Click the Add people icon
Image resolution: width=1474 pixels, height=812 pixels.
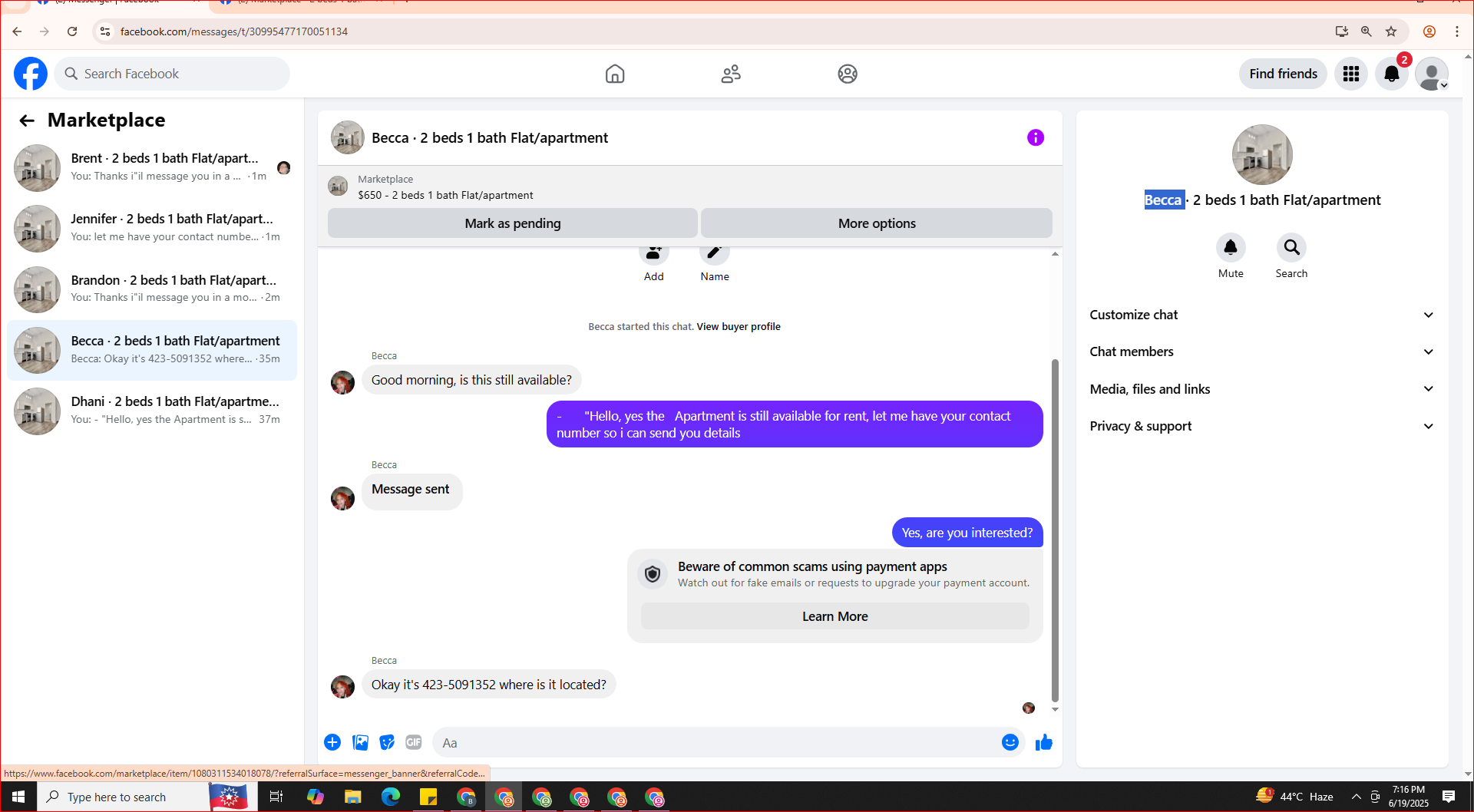(x=654, y=253)
